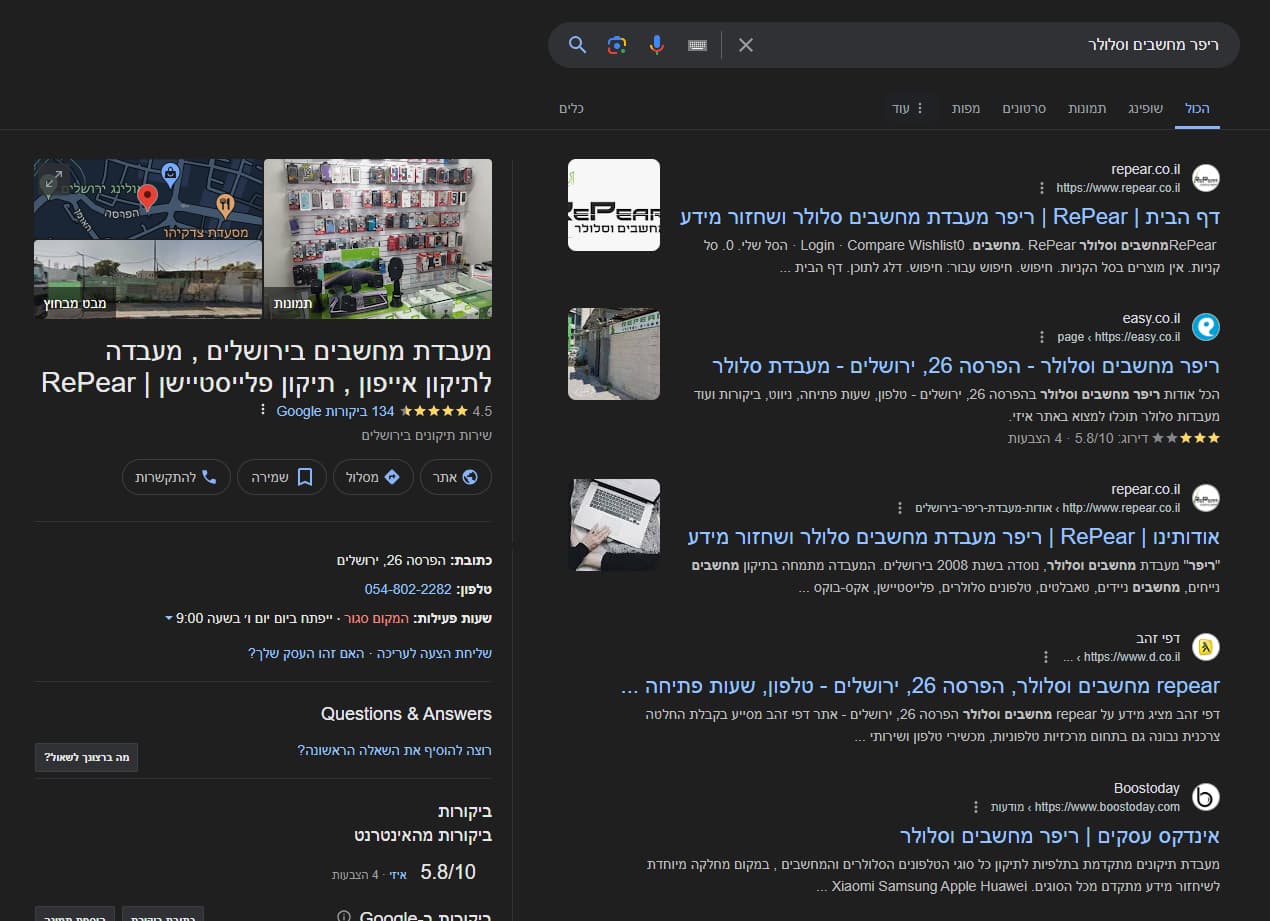Save the business with שמירה button
1270x921 pixels.
[x=278, y=477]
